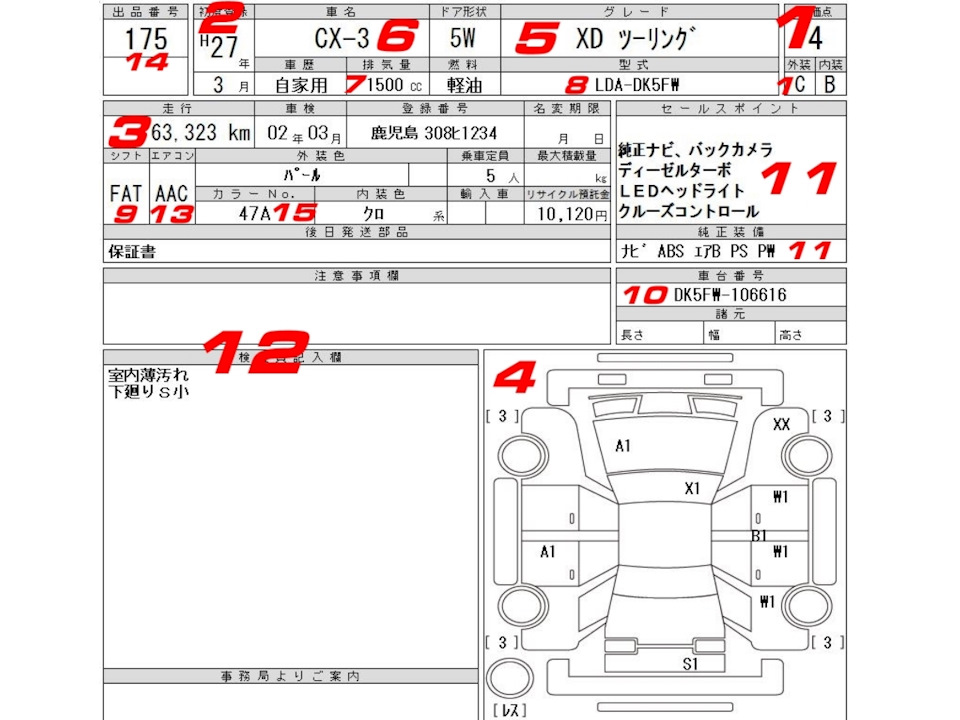Click the 事務局よりご案内 header

pyautogui.click(x=291, y=676)
